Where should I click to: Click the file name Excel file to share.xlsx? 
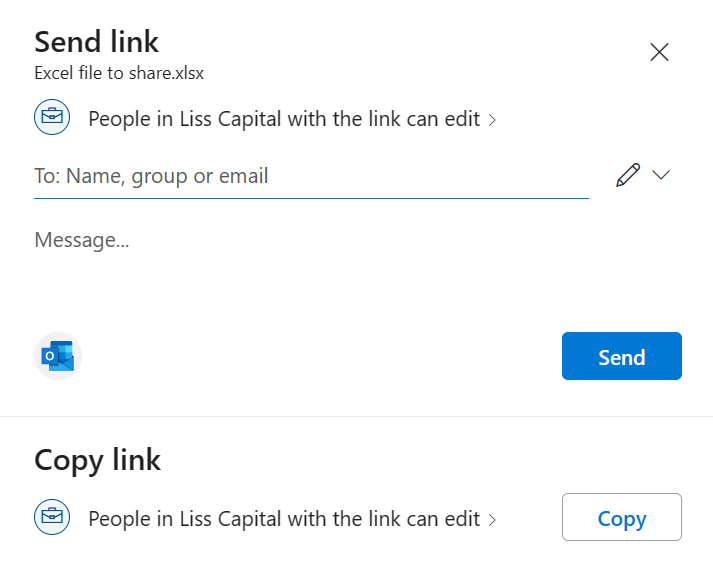[x=119, y=73]
